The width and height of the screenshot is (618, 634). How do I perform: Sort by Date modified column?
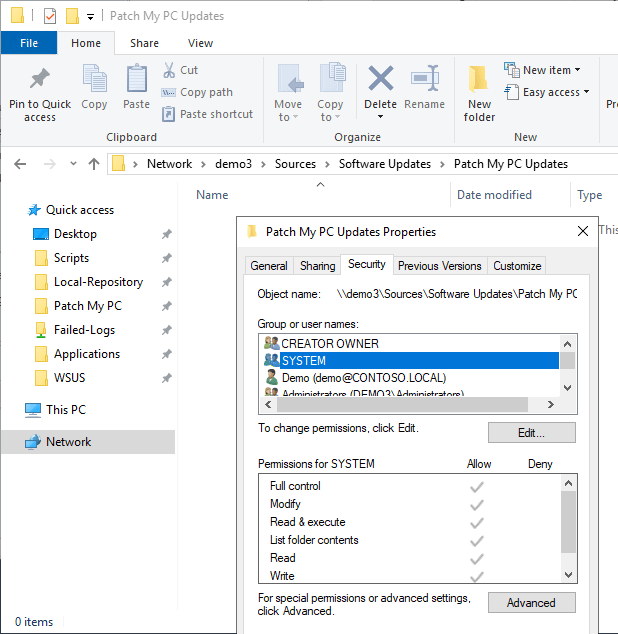[x=494, y=195]
